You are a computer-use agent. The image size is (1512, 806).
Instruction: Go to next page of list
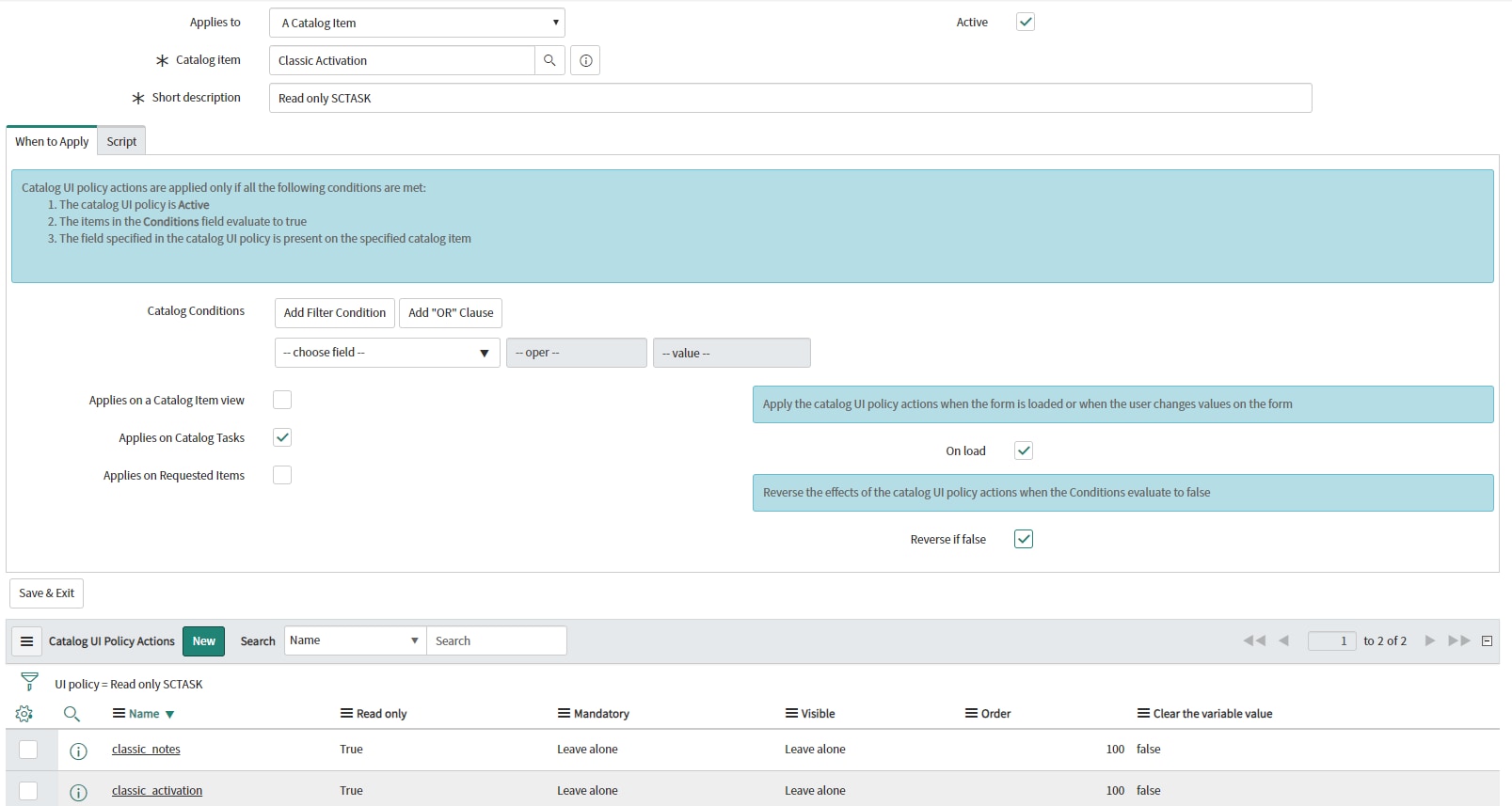pyautogui.click(x=1430, y=640)
